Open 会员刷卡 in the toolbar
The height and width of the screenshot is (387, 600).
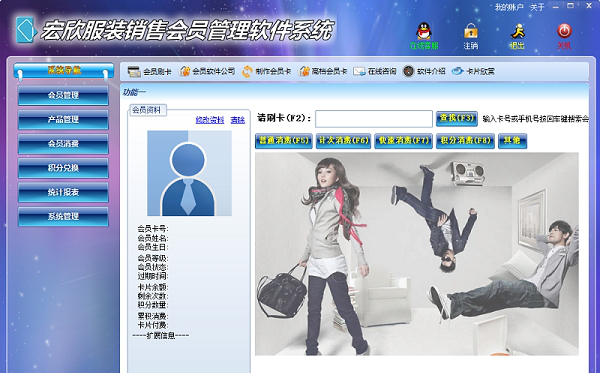click(149, 71)
